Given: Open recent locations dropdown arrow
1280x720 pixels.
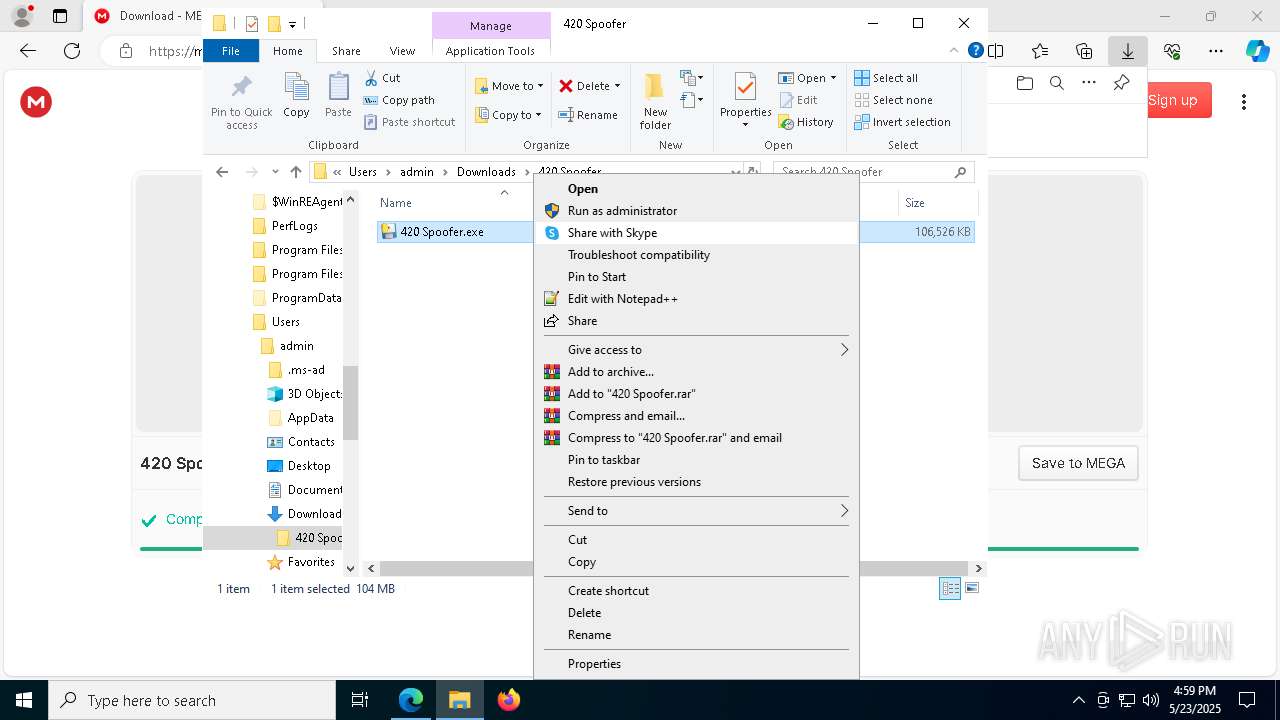Looking at the screenshot, I should click(x=275, y=172).
